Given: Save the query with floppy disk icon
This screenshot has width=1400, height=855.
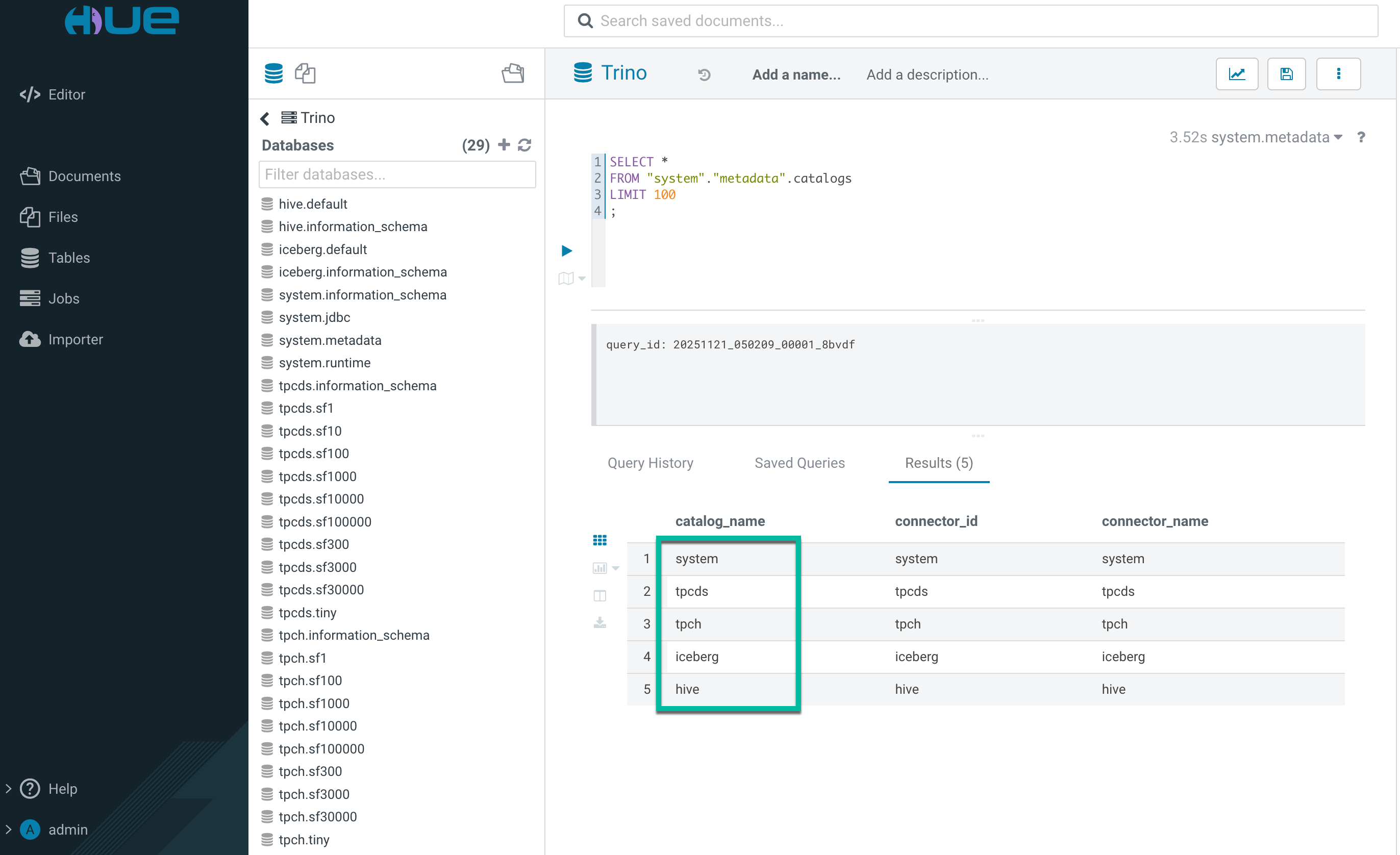Looking at the screenshot, I should (x=1286, y=74).
